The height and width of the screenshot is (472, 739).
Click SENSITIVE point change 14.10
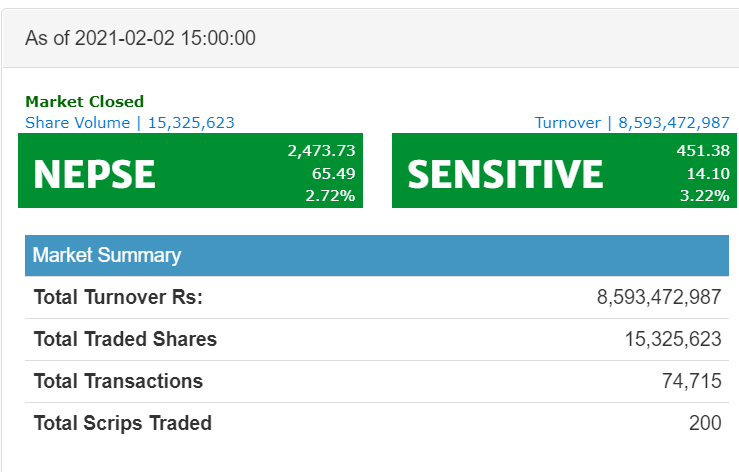(707, 173)
